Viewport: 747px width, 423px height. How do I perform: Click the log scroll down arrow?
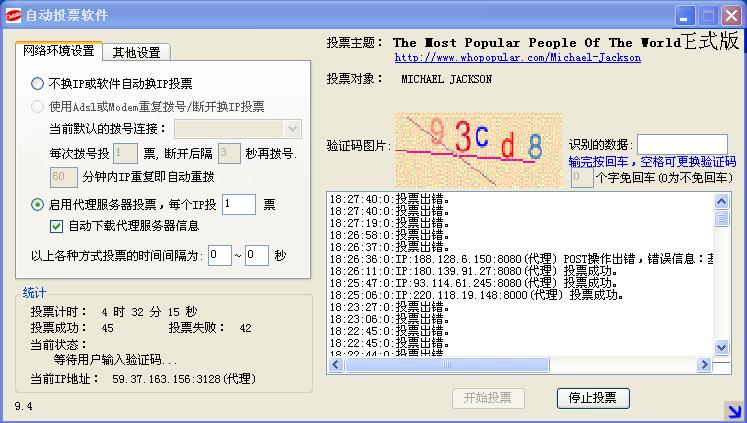pyautogui.click(x=721, y=347)
